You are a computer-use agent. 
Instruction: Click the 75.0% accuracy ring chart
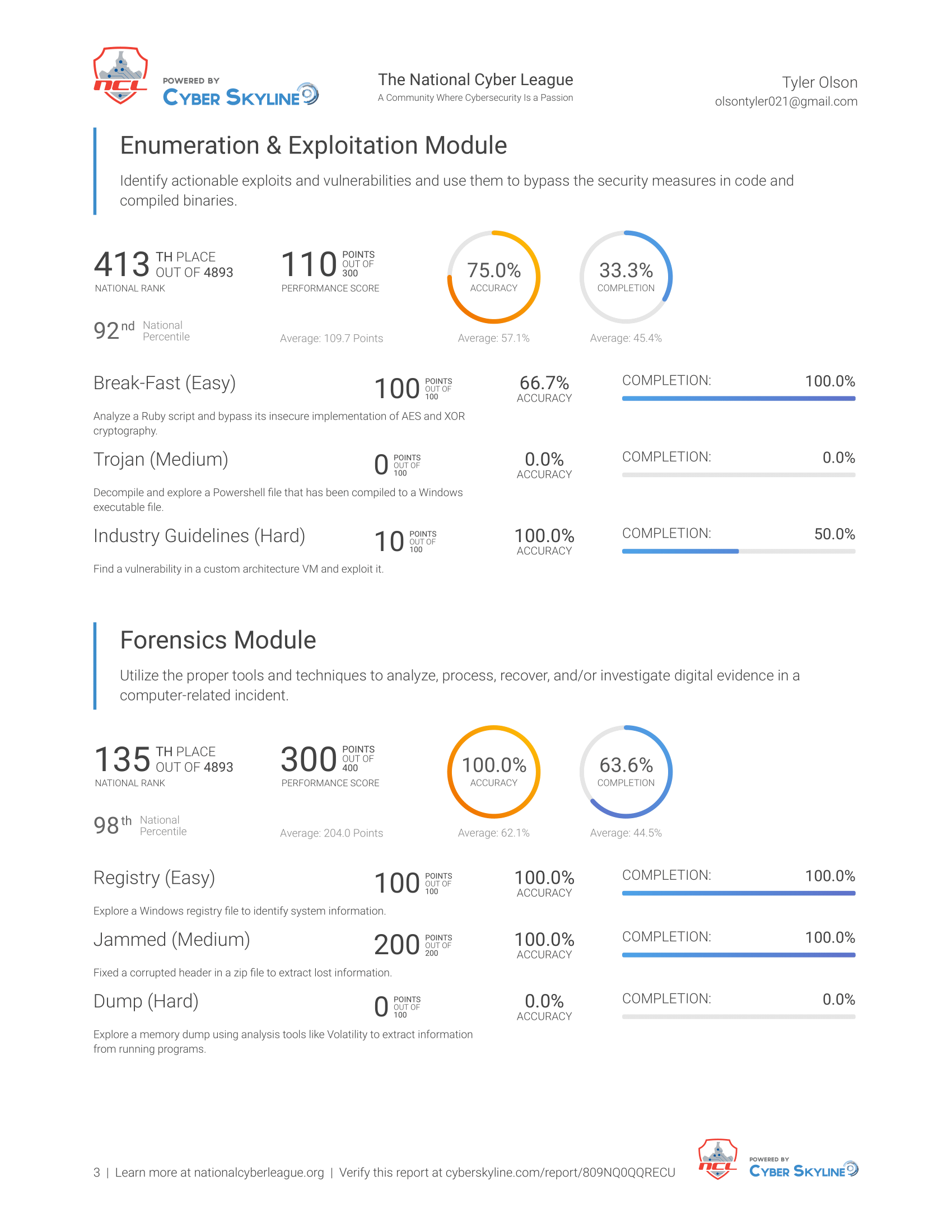pyautogui.click(x=493, y=277)
